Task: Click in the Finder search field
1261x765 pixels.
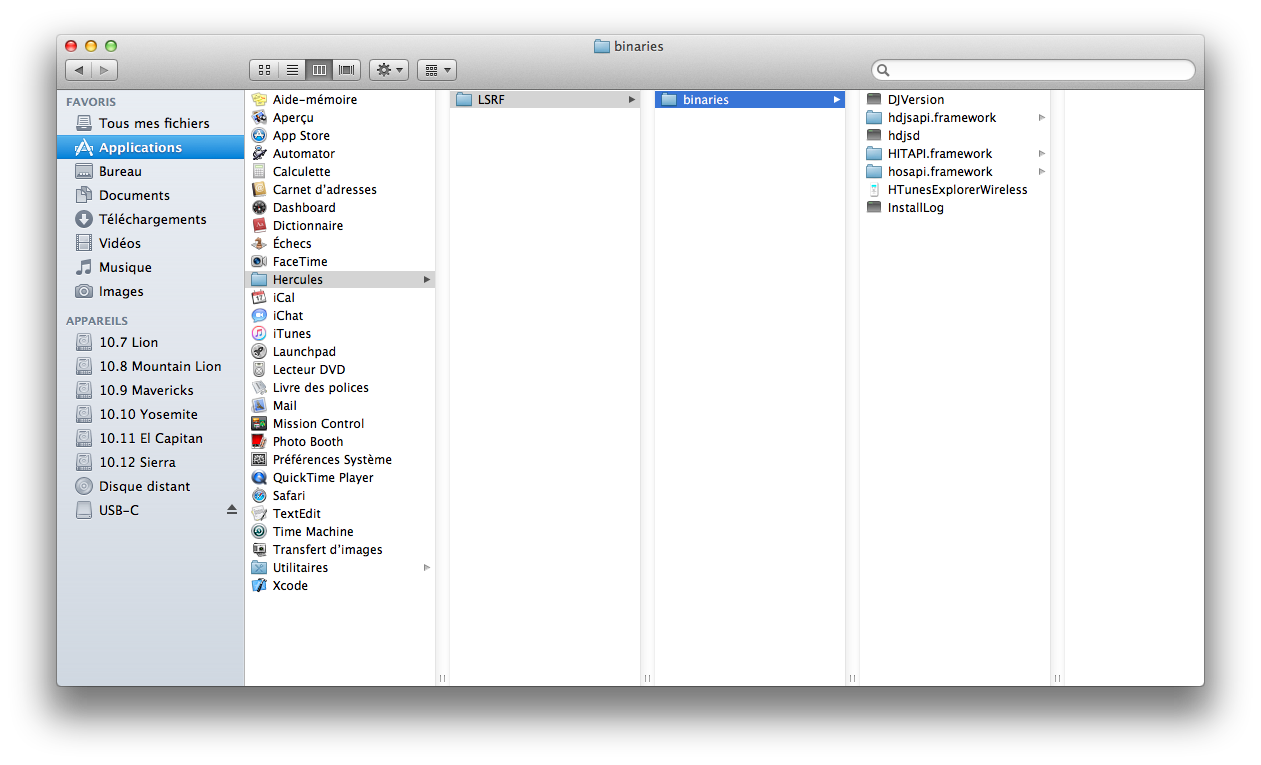Action: (x=1033, y=70)
